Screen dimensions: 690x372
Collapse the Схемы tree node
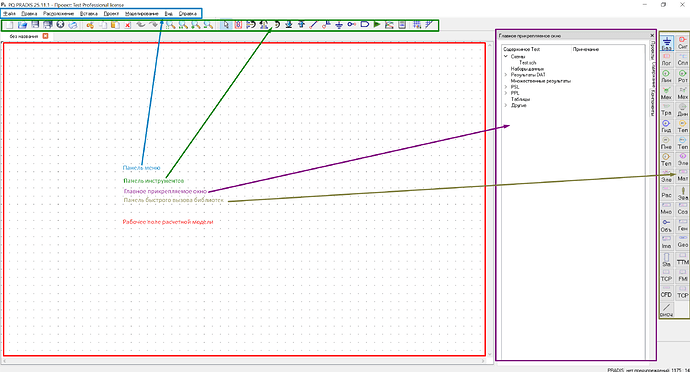point(506,56)
